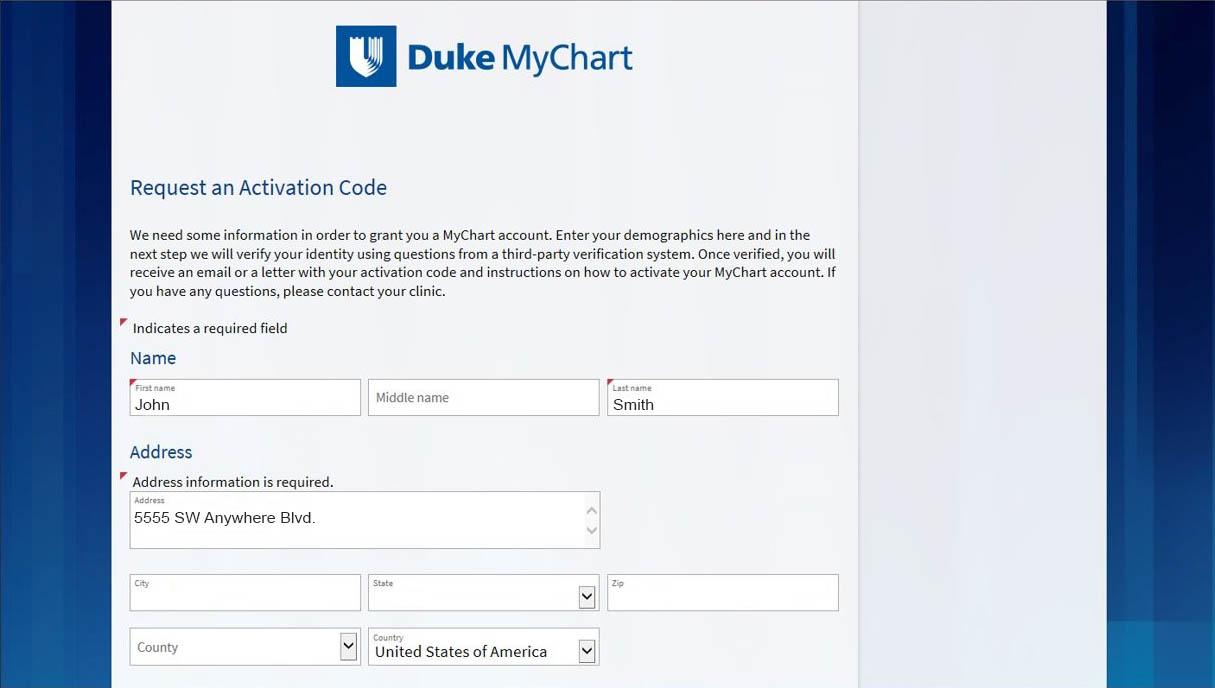Click the address box scroll down arrow

(x=591, y=530)
